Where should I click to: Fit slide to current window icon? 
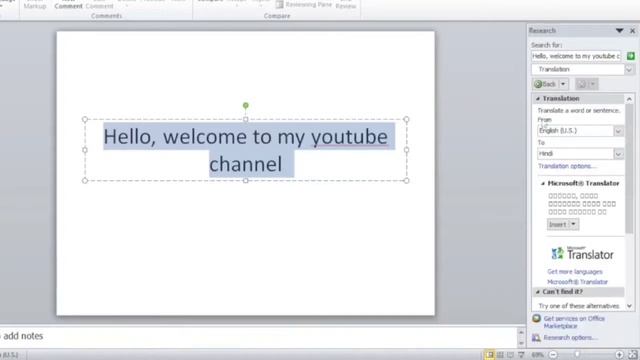coord(633,355)
